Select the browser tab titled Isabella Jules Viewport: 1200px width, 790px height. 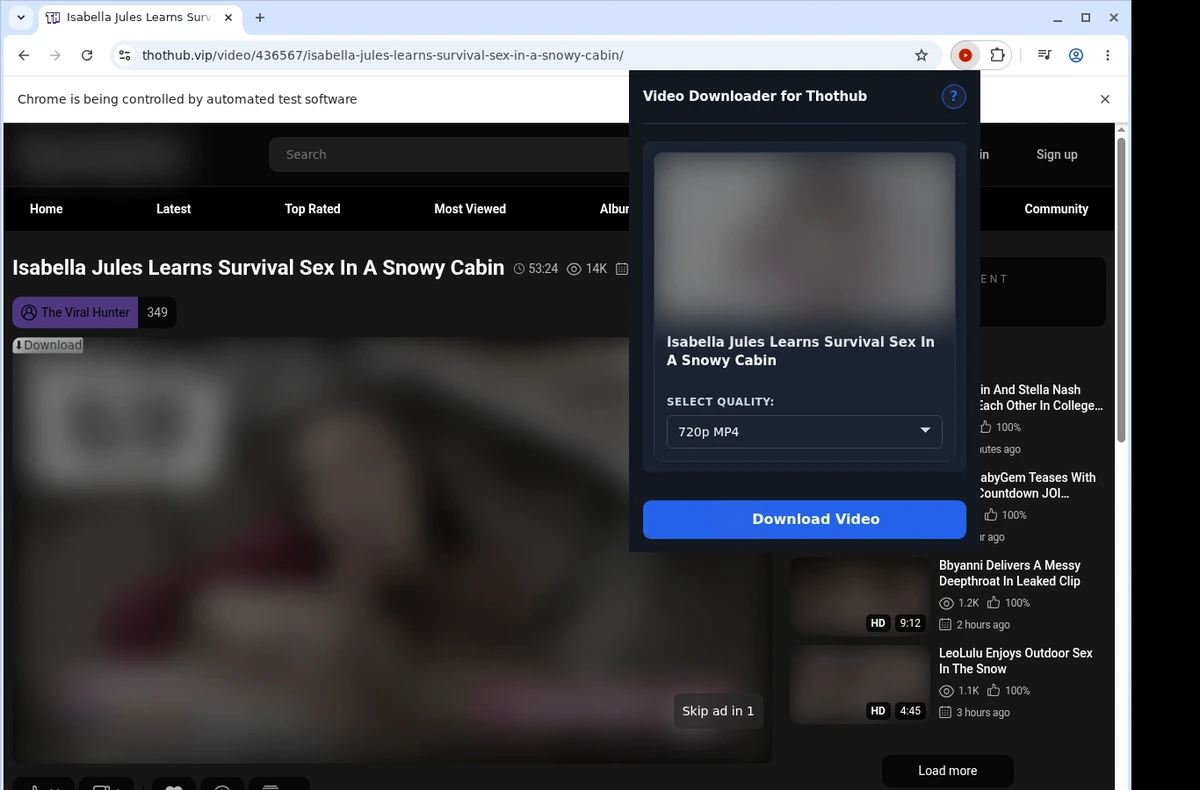140,18
